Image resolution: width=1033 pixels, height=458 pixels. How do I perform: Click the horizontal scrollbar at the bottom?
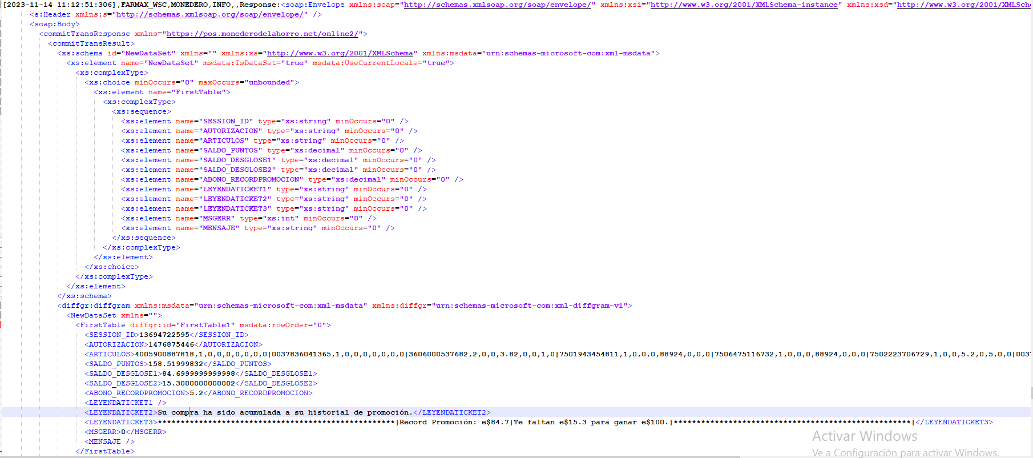500,455
